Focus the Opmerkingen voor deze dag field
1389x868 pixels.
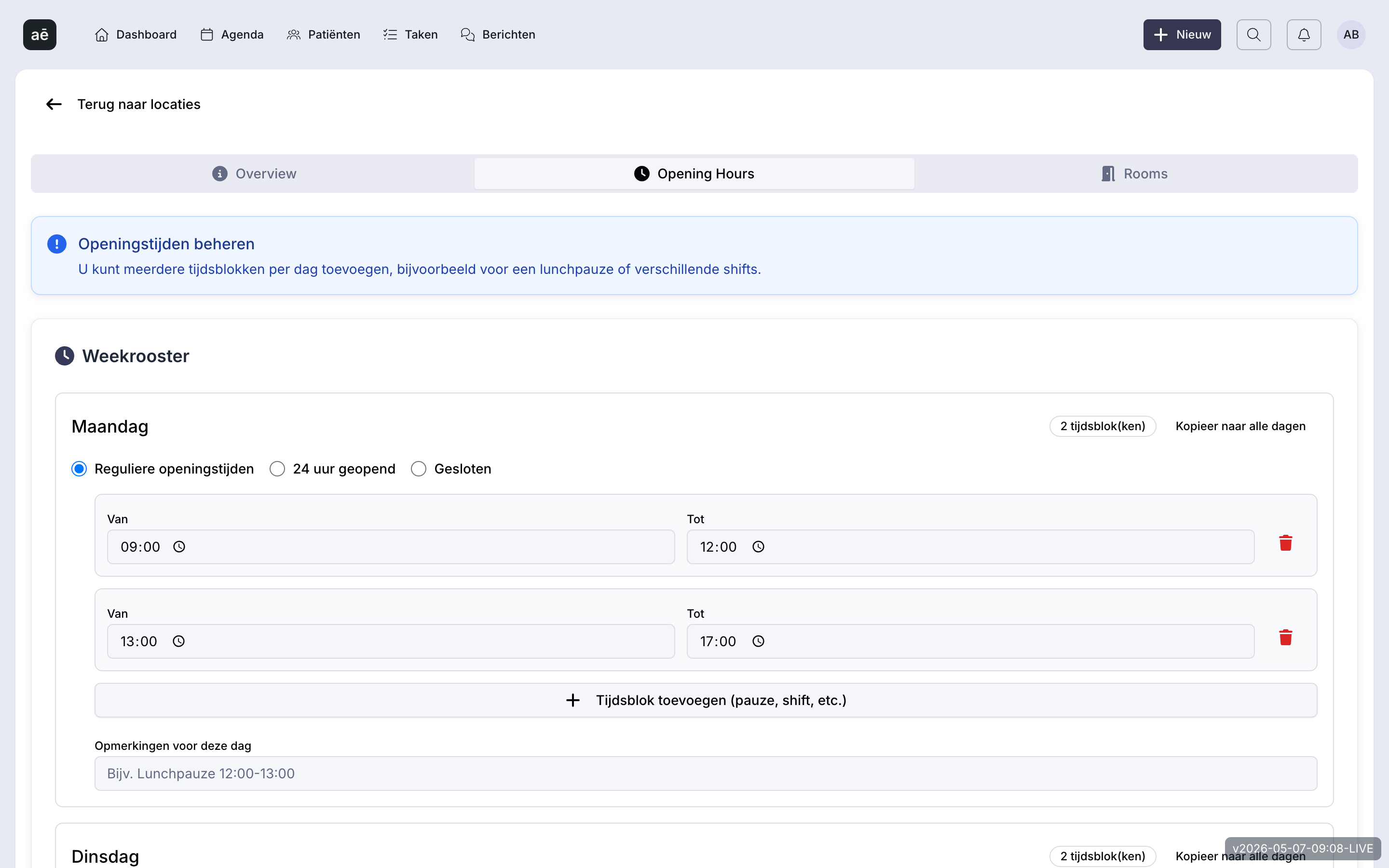(x=706, y=773)
